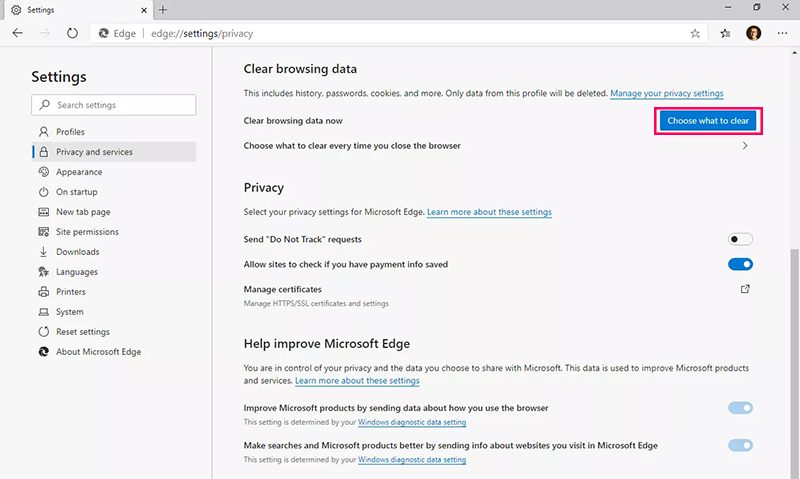Click the System computer icon
Image resolution: width=800 pixels, height=479 pixels.
[x=44, y=312]
